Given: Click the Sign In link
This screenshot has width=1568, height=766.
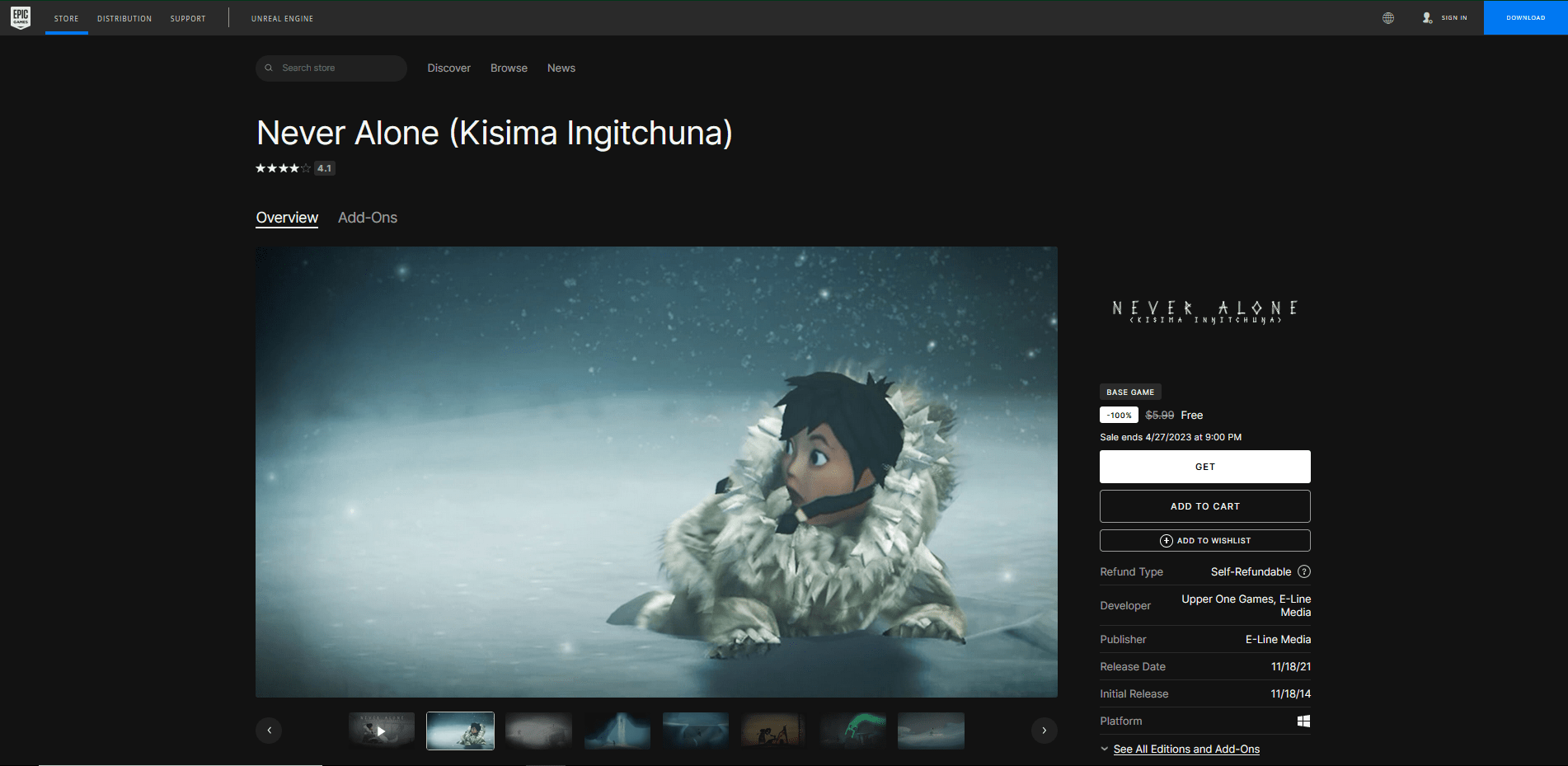Looking at the screenshot, I should 1454,18.
